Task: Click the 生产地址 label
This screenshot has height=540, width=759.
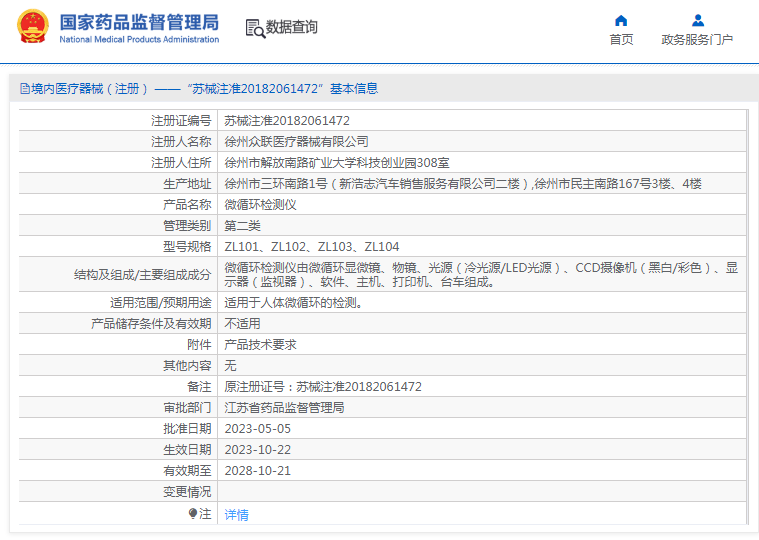Action: click(187, 184)
